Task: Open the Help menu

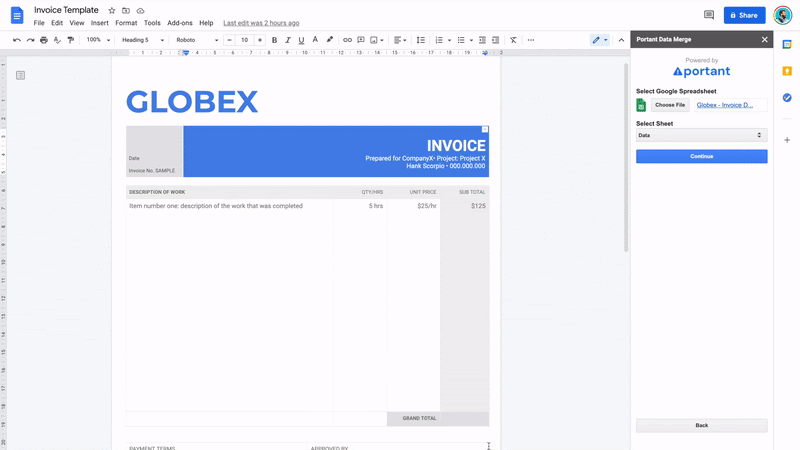Action: click(206, 23)
